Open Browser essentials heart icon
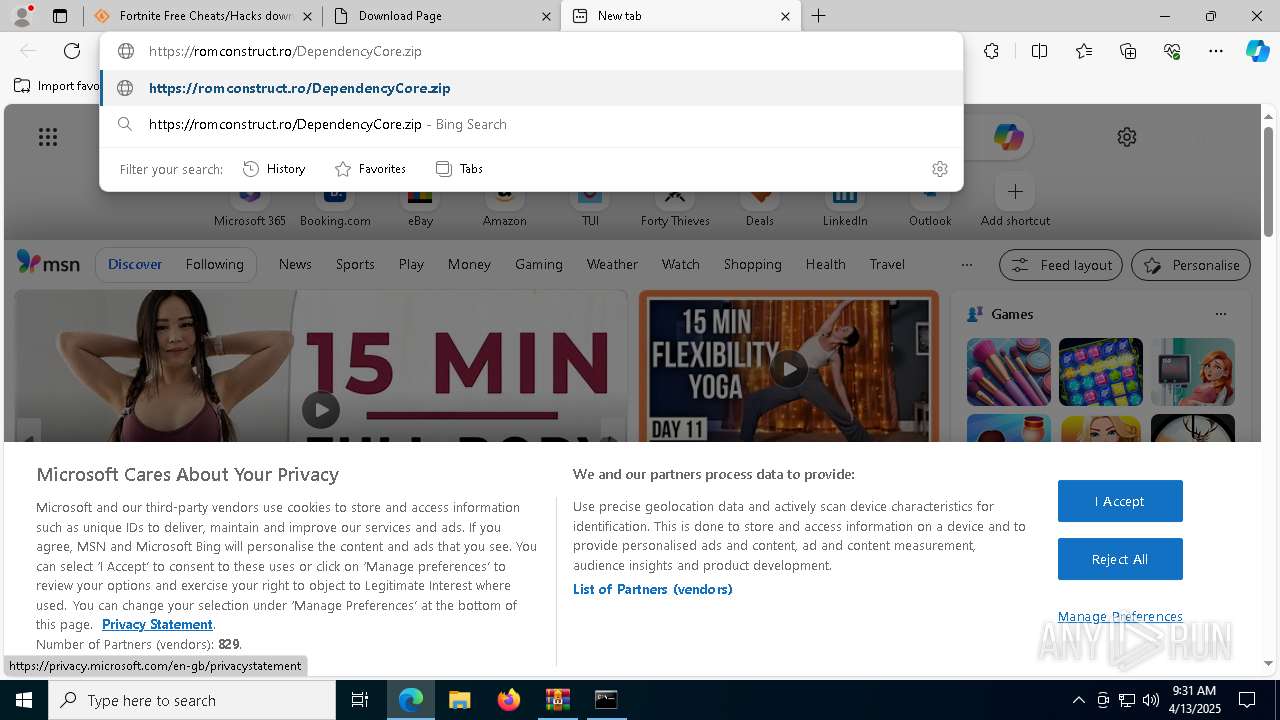 [x=1172, y=51]
